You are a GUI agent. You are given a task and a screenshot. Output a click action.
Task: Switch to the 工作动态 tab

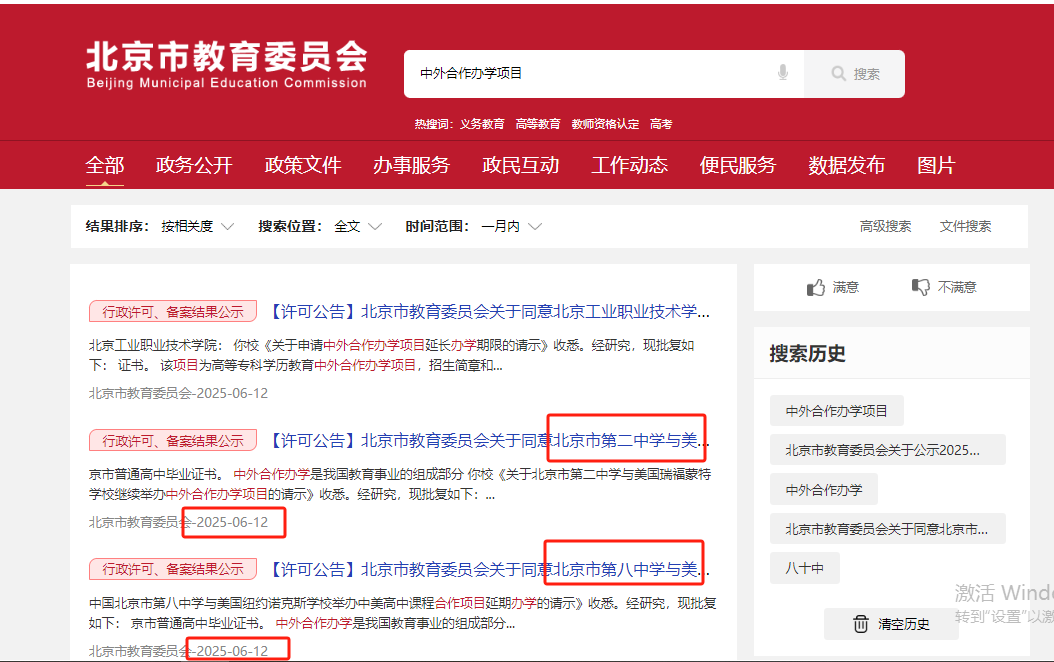[629, 165]
